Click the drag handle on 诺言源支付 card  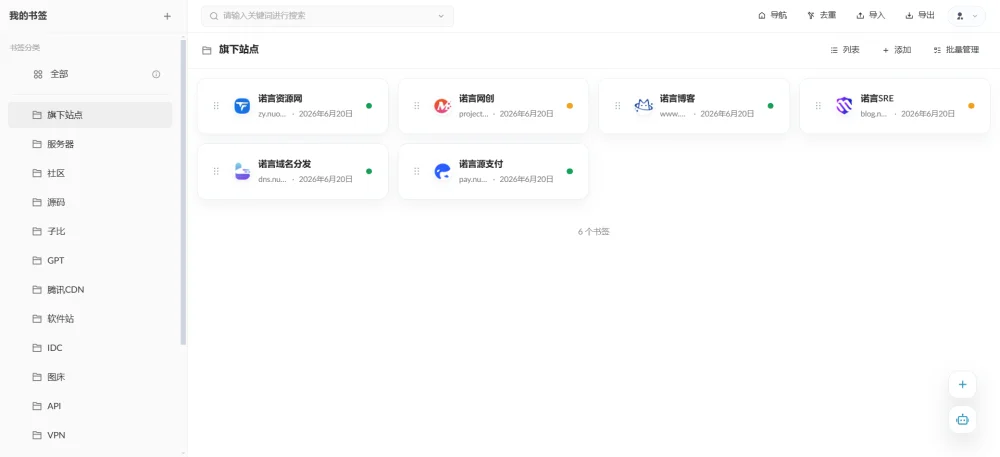click(x=416, y=171)
